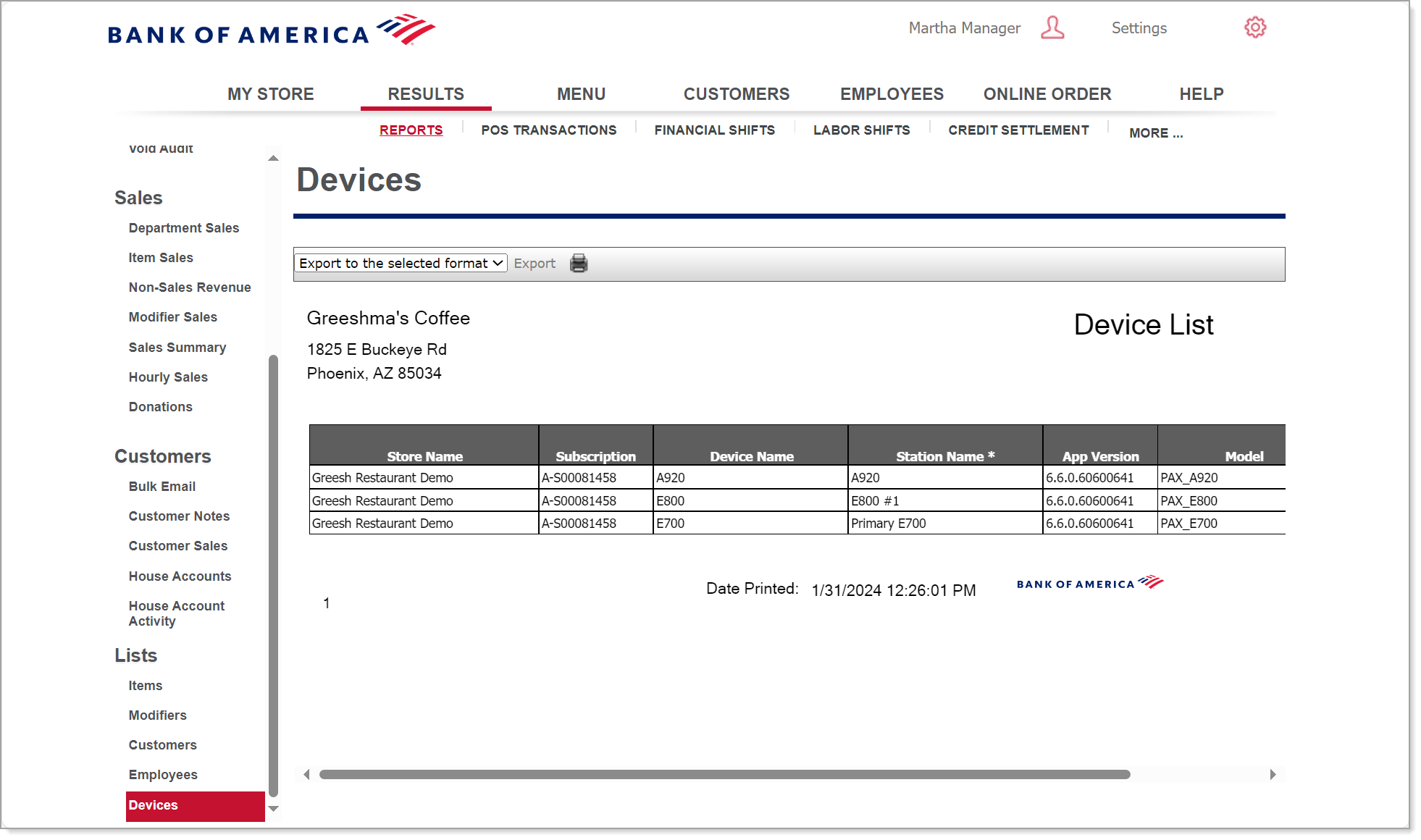Viewport: 1421px width, 840px height.
Task: Open the Non-Sales Revenue report
Action: coord(190,287)
